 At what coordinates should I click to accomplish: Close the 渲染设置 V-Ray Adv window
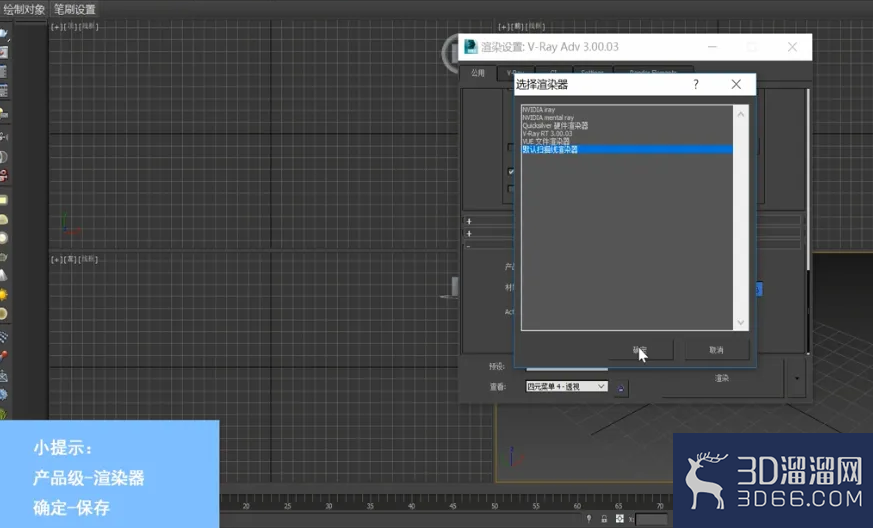792,47
